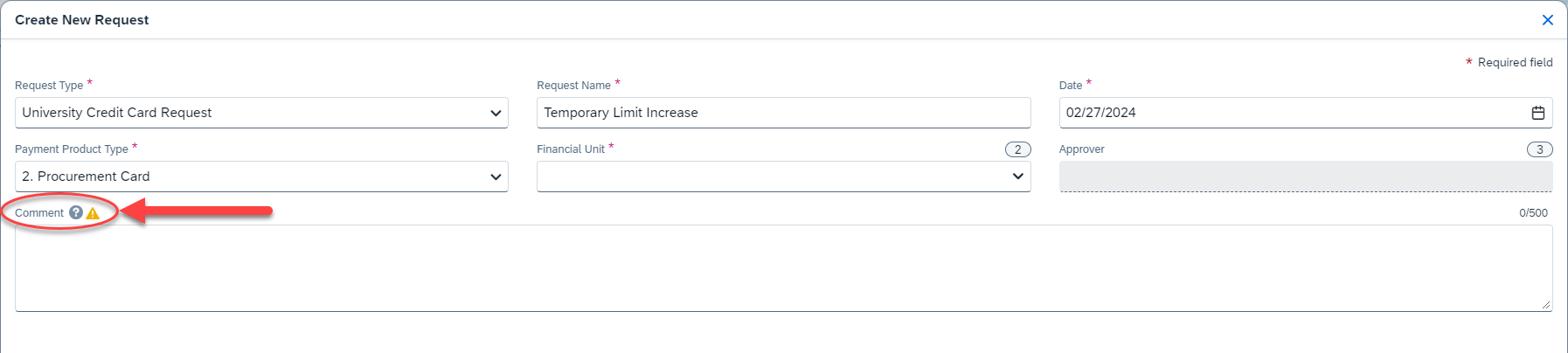Click the Payment Product Type label
This screenshot has width=1568, height=353.
click(72, 149)
